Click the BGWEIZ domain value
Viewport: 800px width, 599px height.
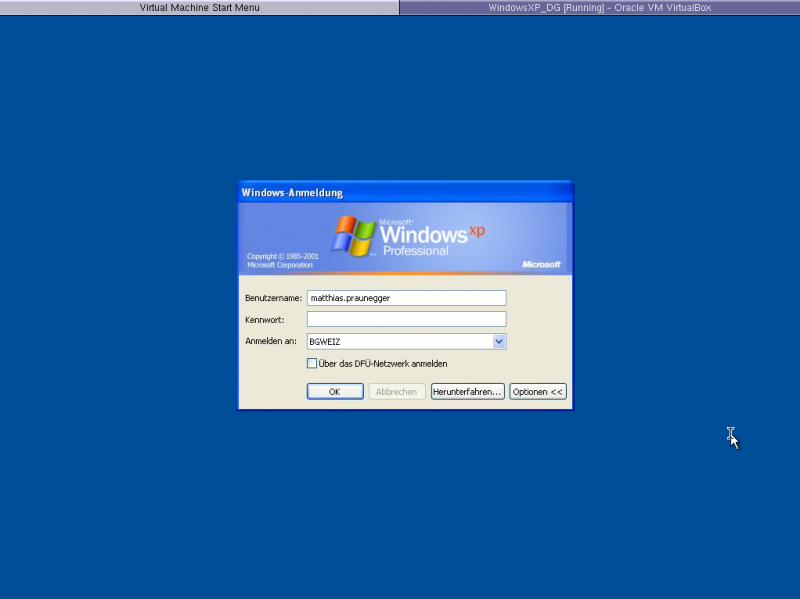(x=325, y=342)
